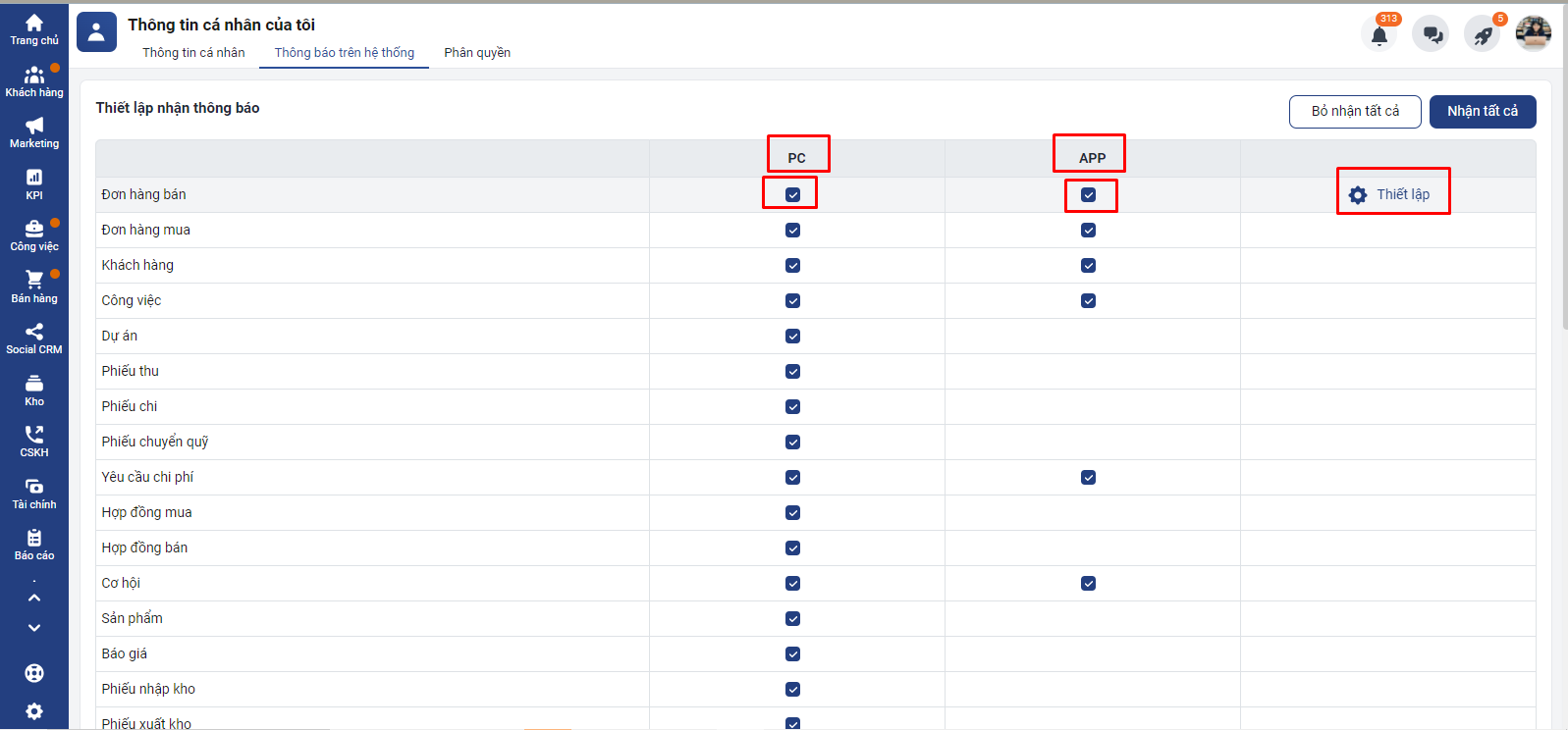
Task: Open Thiết lập for Đơn hàng bán
Action: tap(1391, 194)
